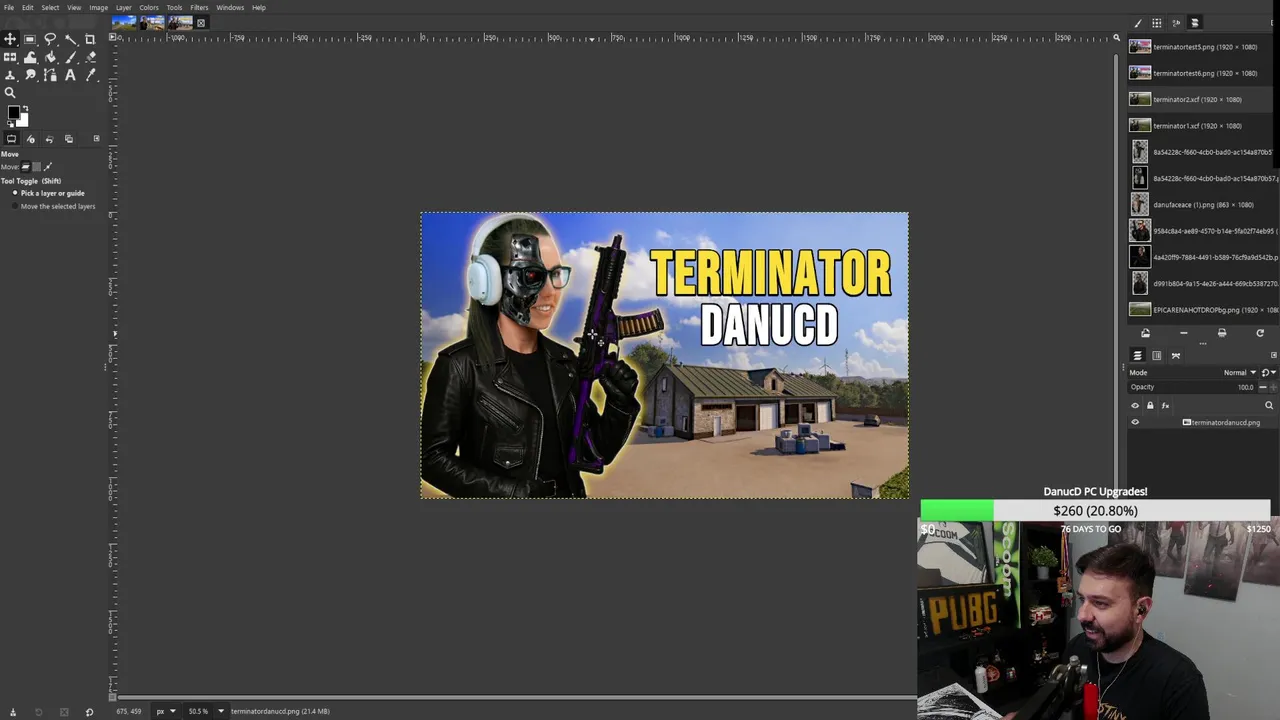Select the Clone stamp tool

pos(10,75)
